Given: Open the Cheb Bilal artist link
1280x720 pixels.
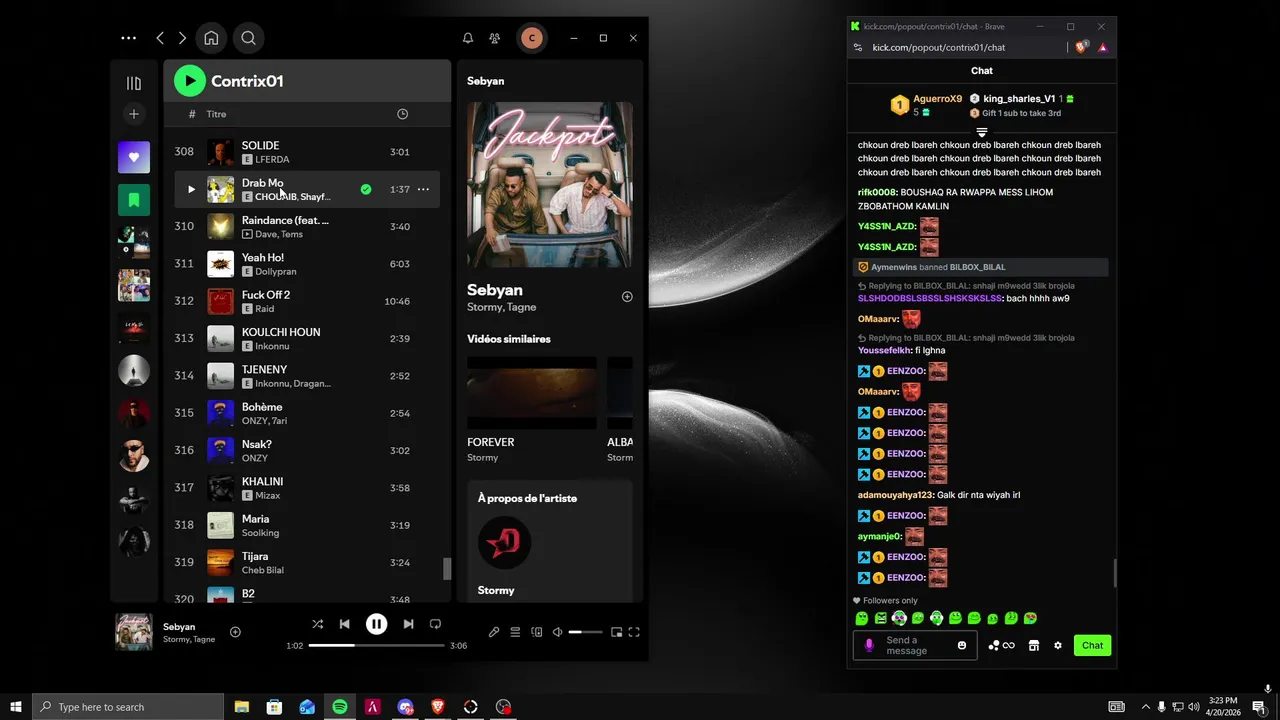Looking at the screenshot, I should coord(263,570).
